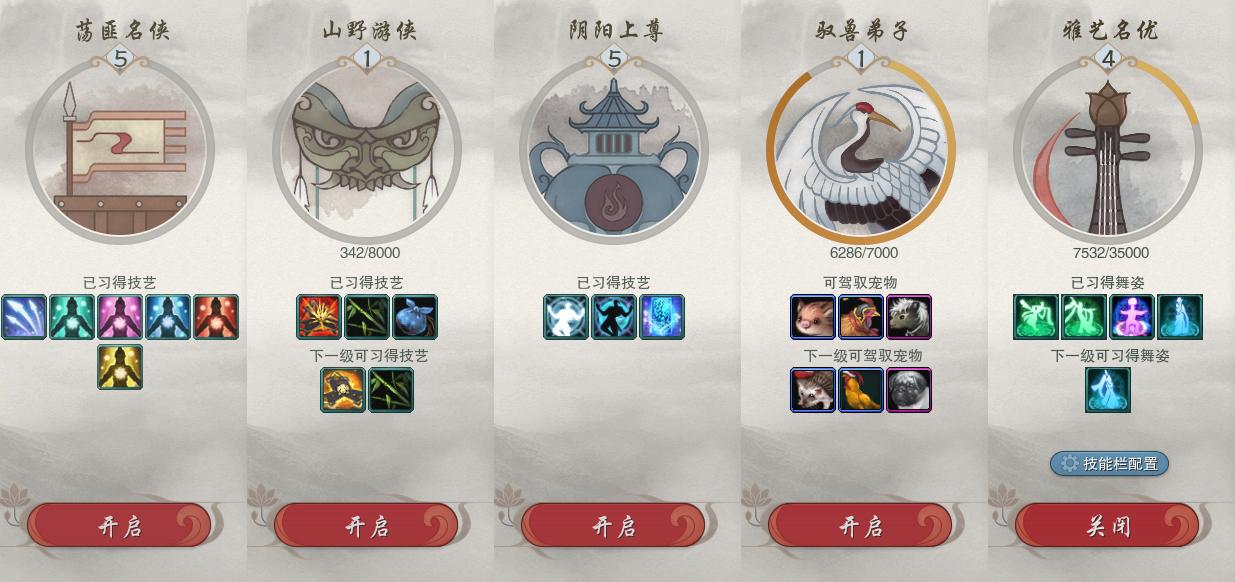
Task: Select the pipa instrument emblem of 雅艺名优
Action: point(1108,150)
